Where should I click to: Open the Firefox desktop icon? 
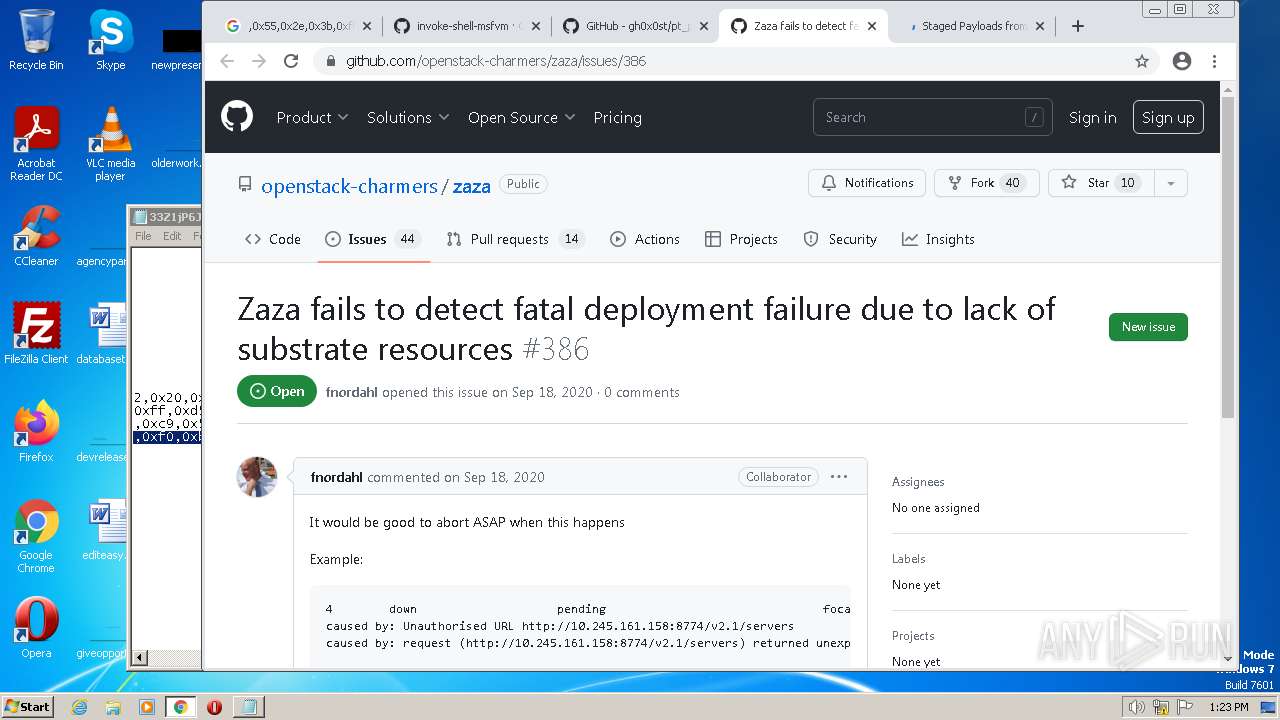tap(36, 432)
